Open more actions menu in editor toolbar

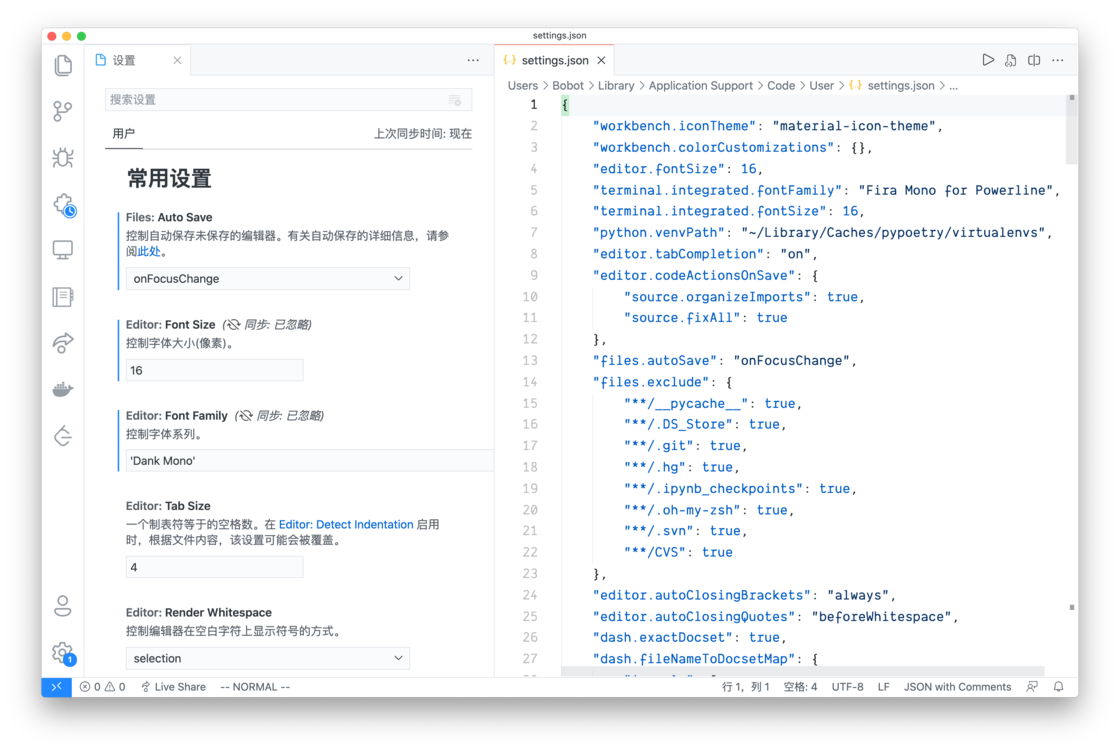[x=1058, y=59]
